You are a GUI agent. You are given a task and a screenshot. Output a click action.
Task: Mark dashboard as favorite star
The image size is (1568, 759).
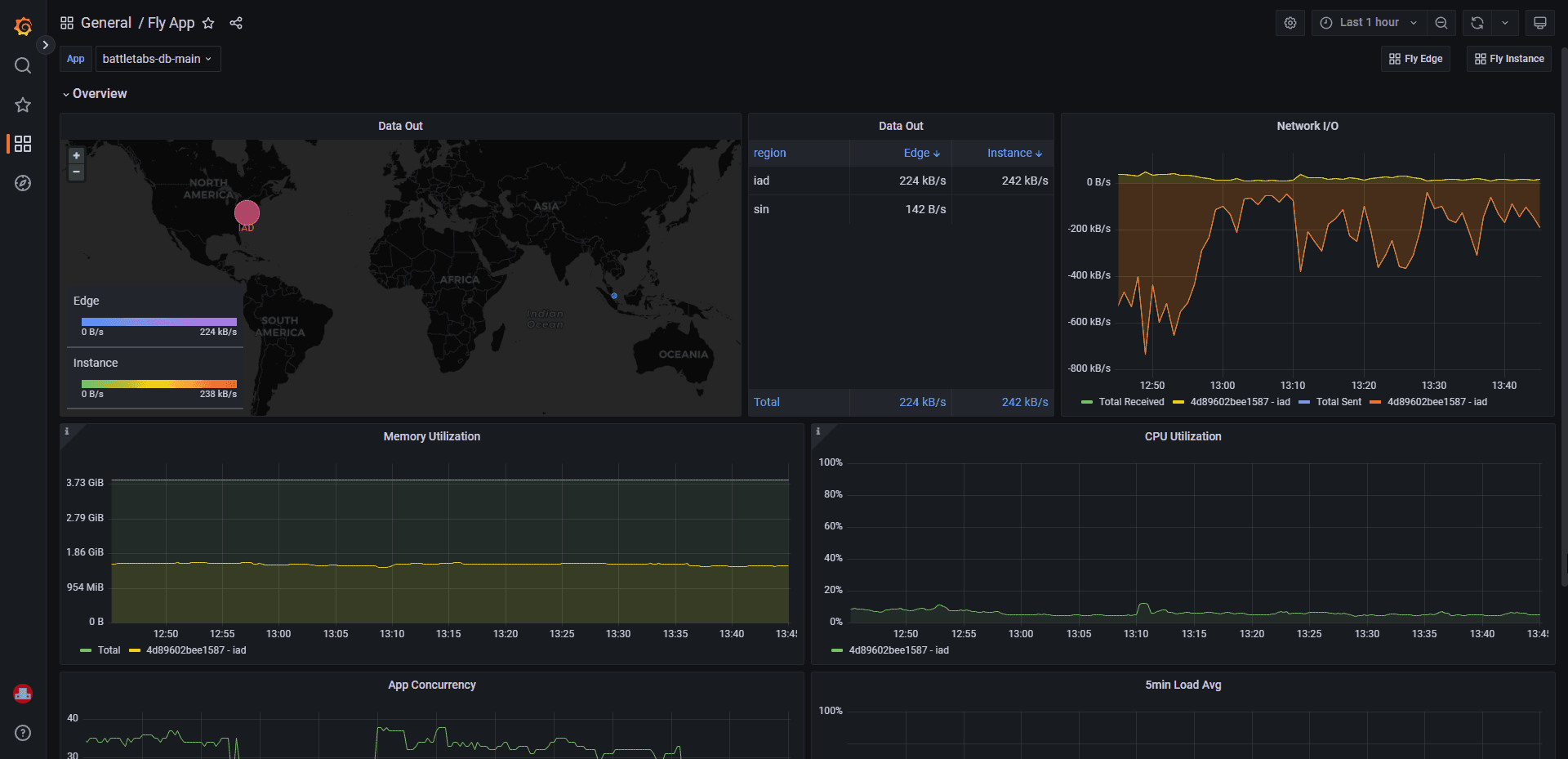click(x=208, y=23)
